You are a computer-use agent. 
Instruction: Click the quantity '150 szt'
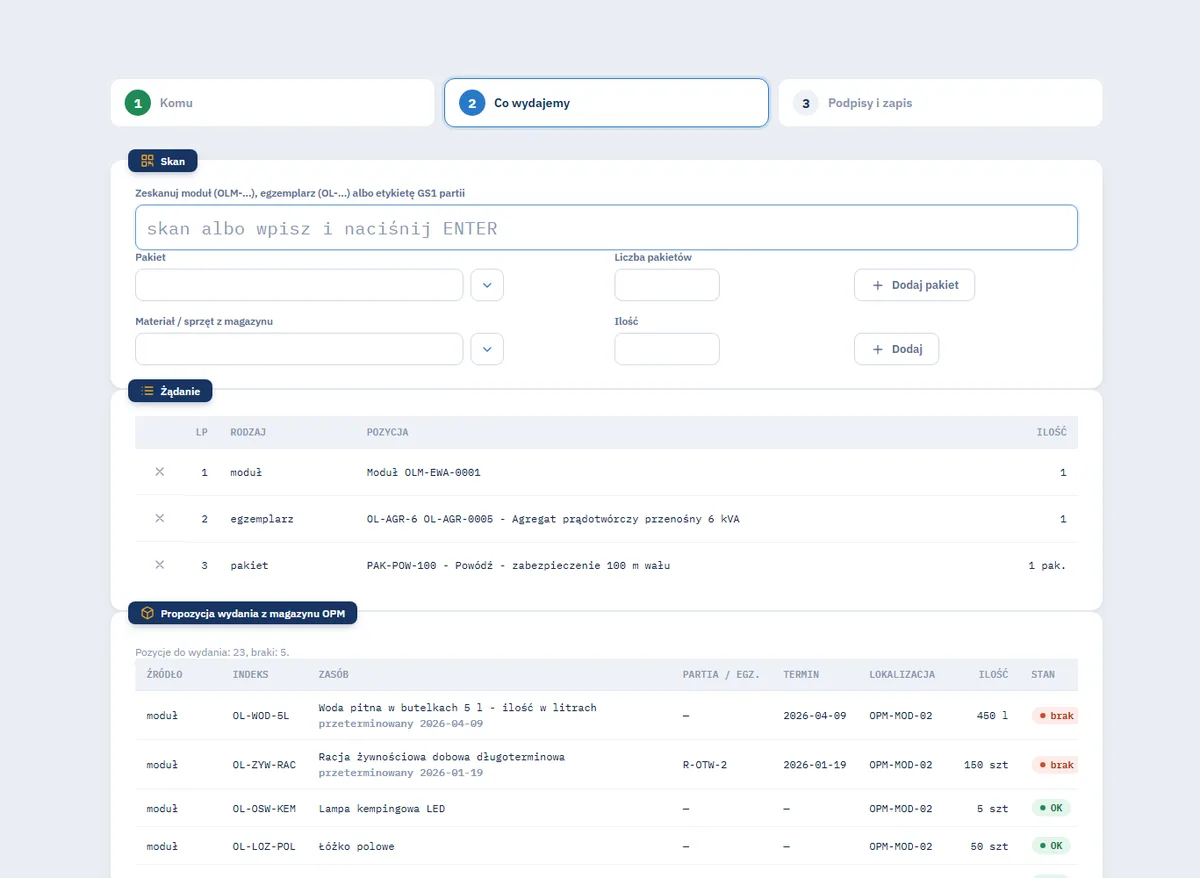(986, 765)
